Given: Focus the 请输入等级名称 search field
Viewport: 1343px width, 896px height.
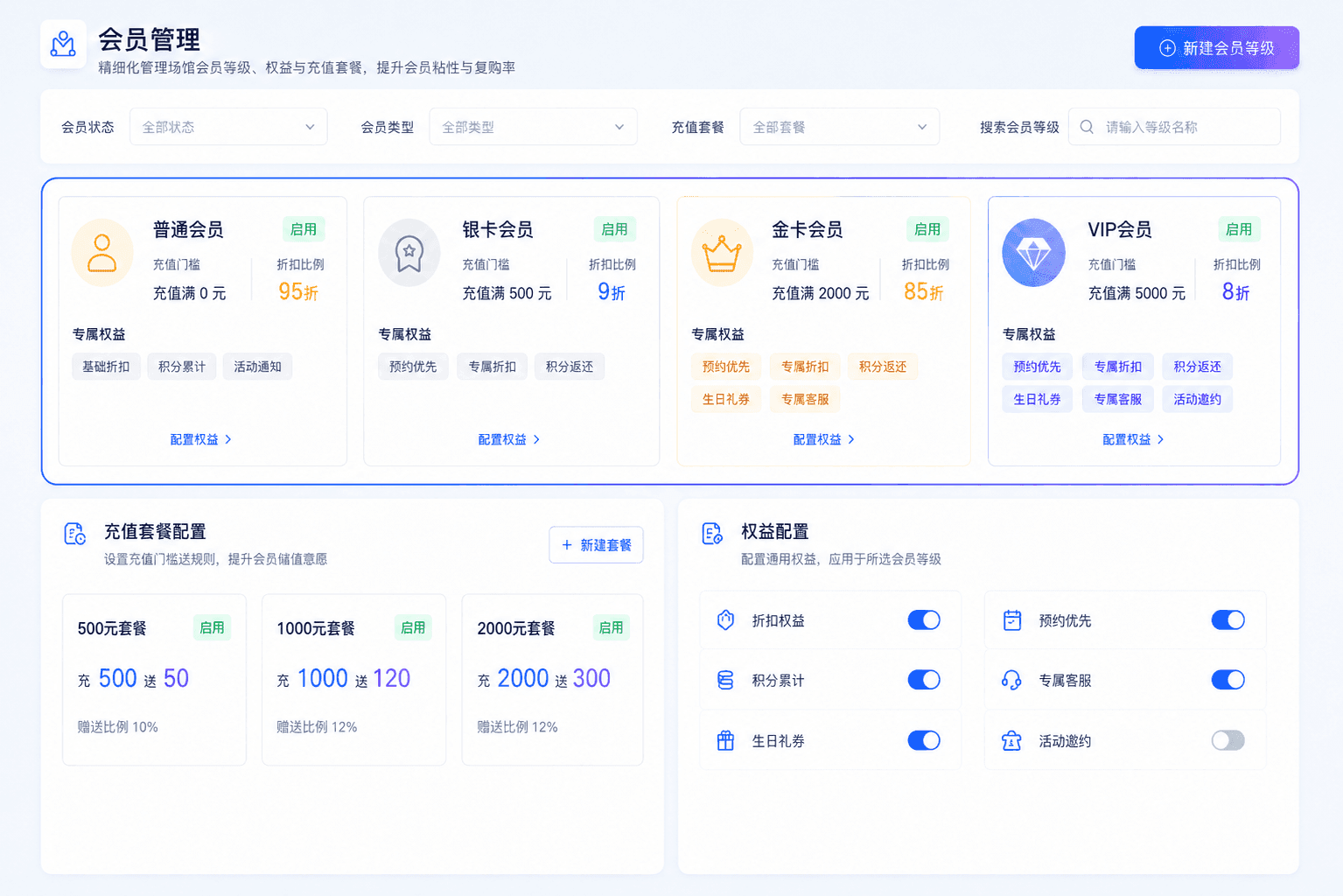Looking at the screenshot, I should 1174,127.
